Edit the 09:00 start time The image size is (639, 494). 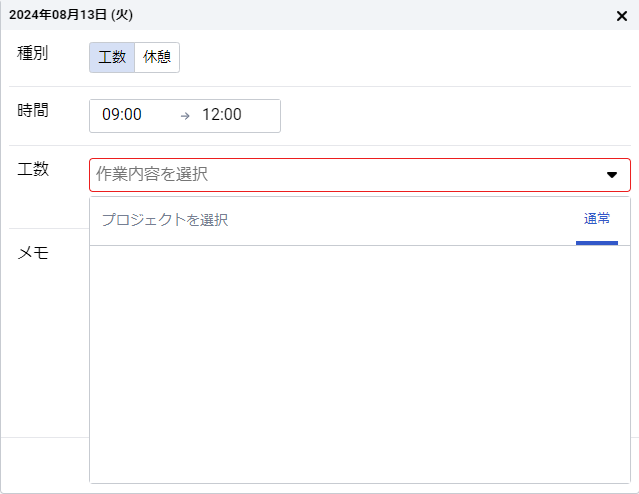point(122,115)
